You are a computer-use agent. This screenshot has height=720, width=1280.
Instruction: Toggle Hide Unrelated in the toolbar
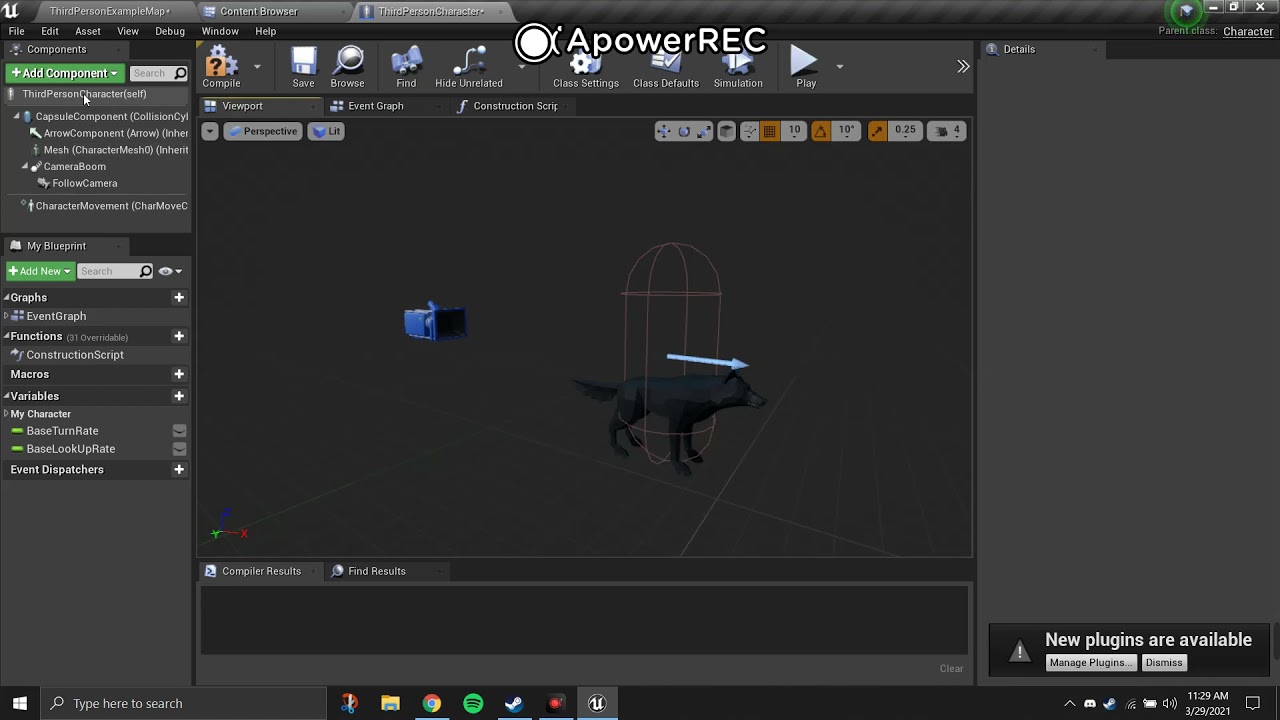469,68
